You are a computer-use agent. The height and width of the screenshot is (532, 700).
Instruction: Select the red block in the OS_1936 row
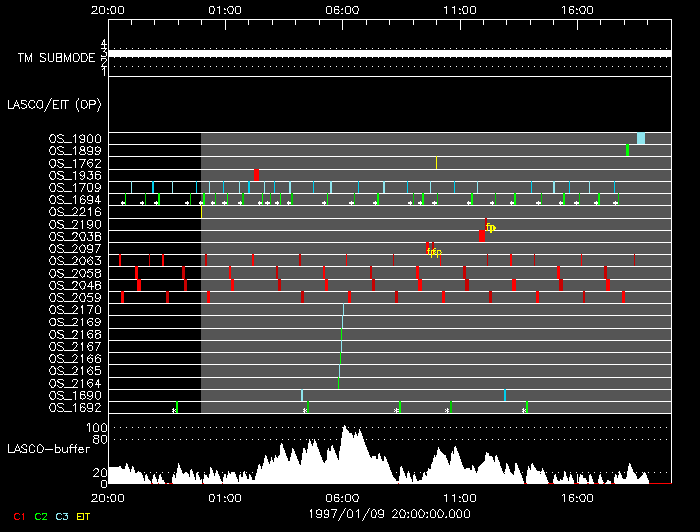[x=257, y=175]
